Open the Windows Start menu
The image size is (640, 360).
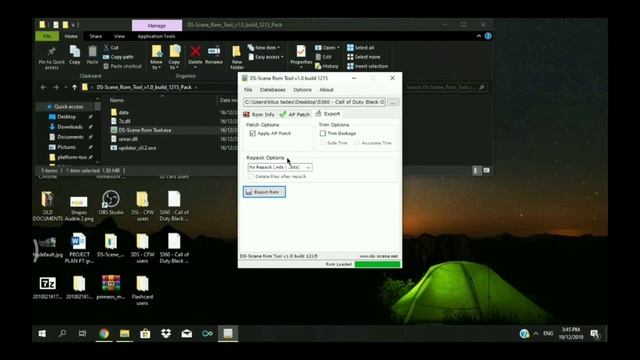pyautogui.click(x=42, y=334)
